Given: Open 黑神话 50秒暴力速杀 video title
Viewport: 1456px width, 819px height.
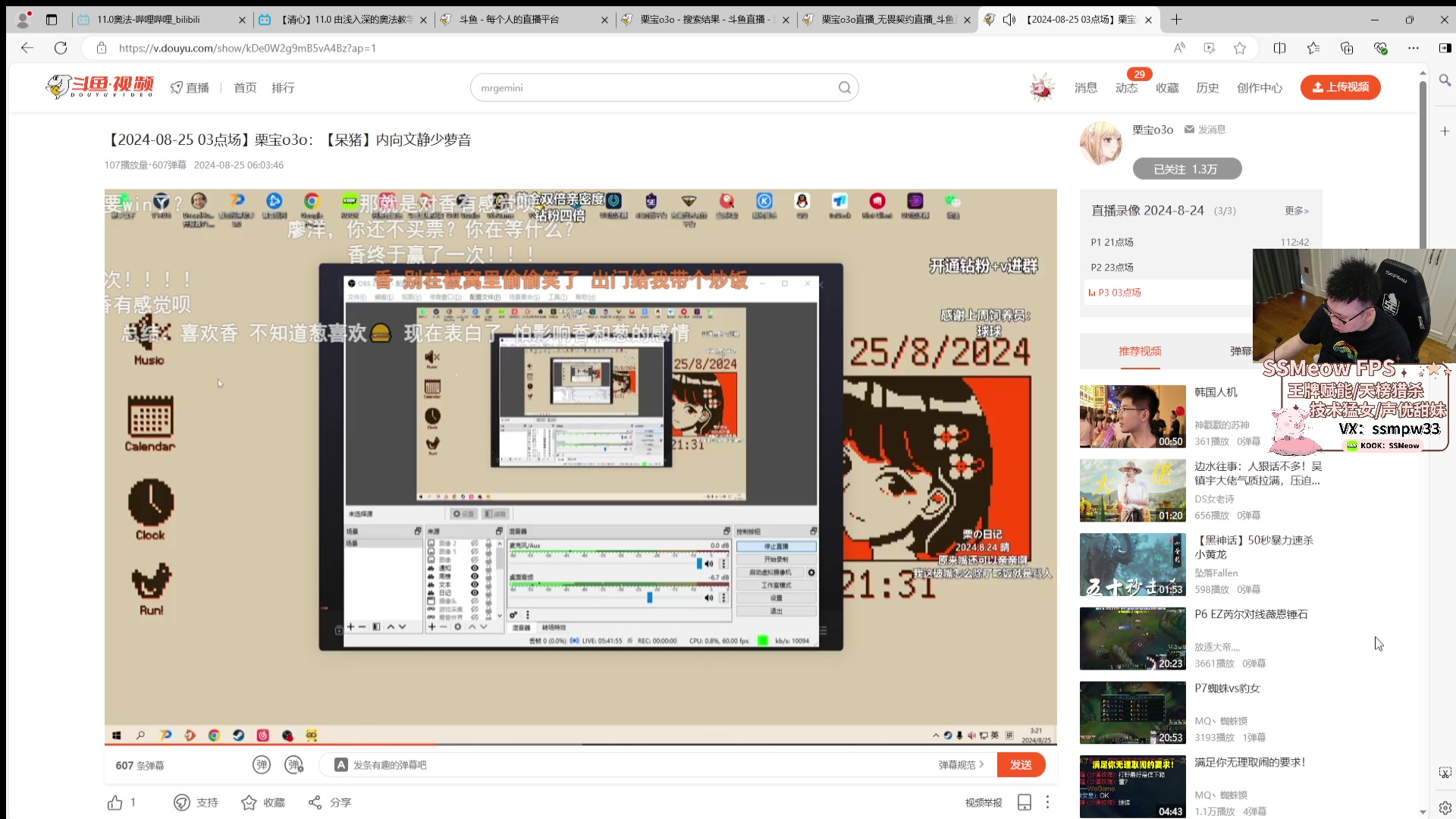Looking at the screenshot, I should coord(1254,548).
